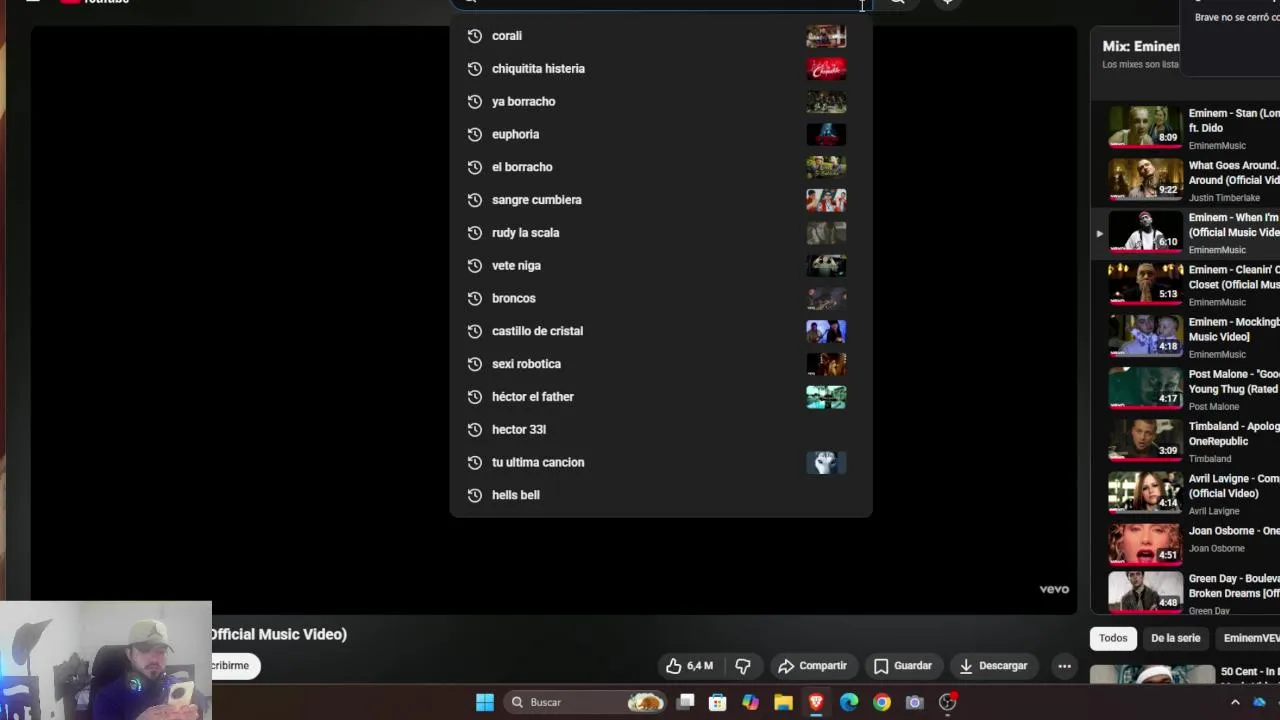
Task: Play the Post Malone video thumbnail
Action: pyautogui.click(x=1145, y=387)
